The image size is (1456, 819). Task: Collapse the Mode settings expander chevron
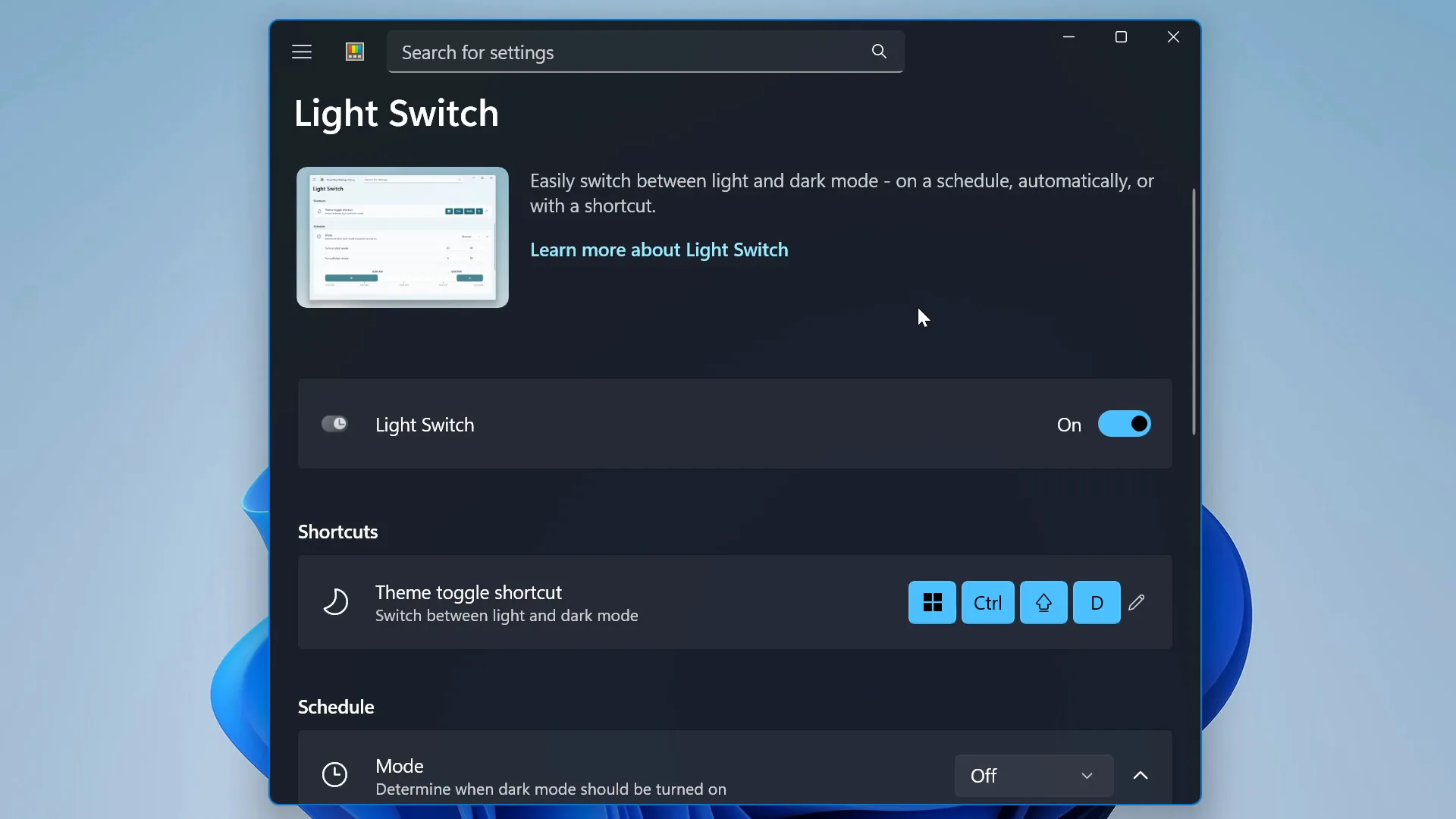[1141, 776]
